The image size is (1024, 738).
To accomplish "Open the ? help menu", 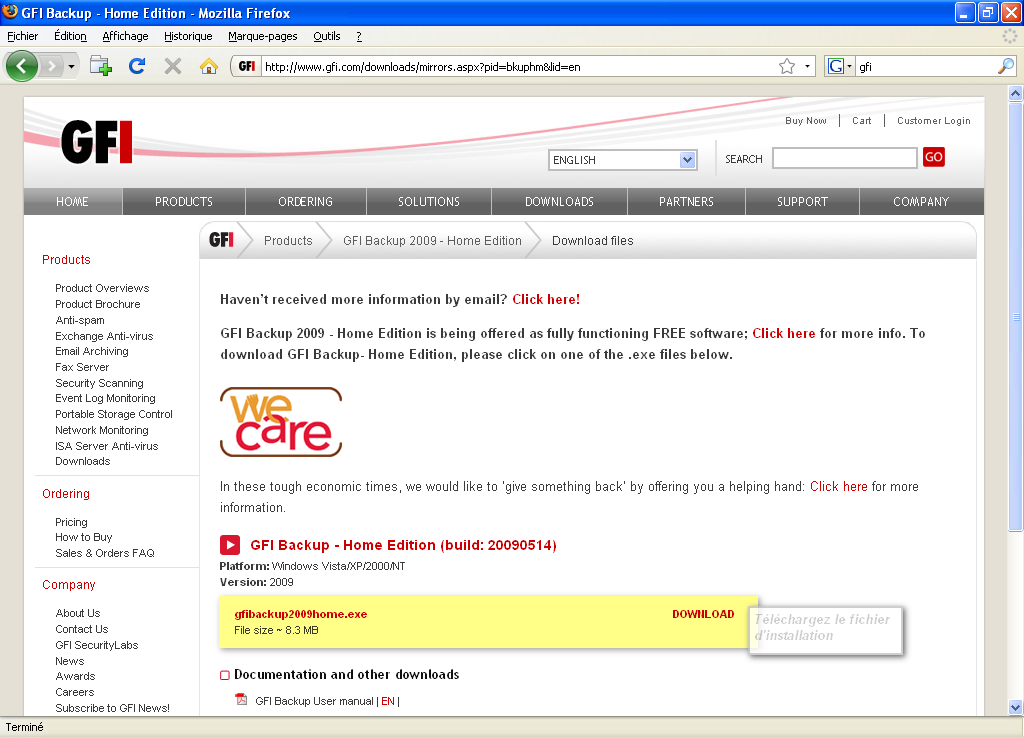I will pos(359,36).
